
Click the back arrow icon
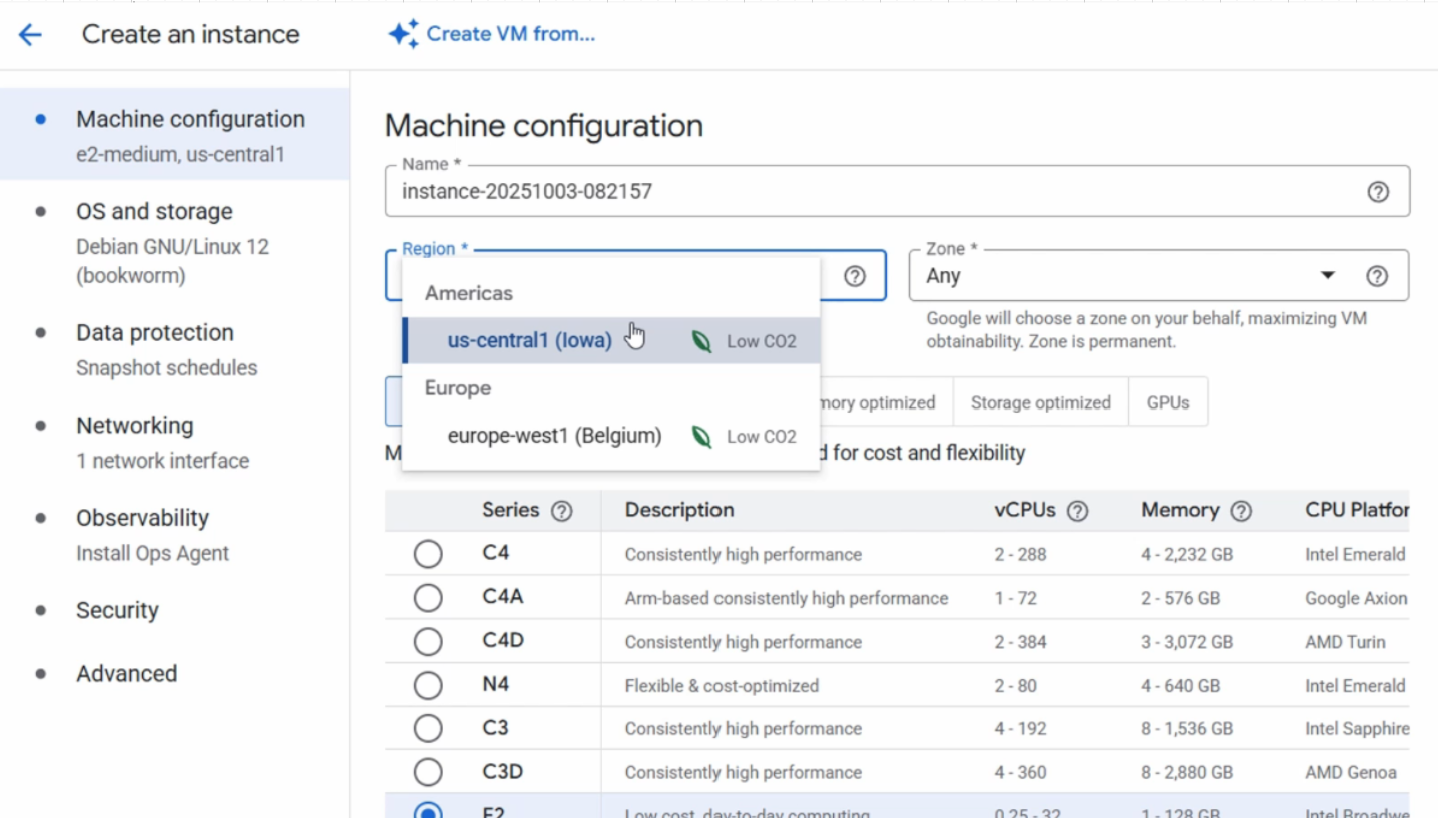30,35
